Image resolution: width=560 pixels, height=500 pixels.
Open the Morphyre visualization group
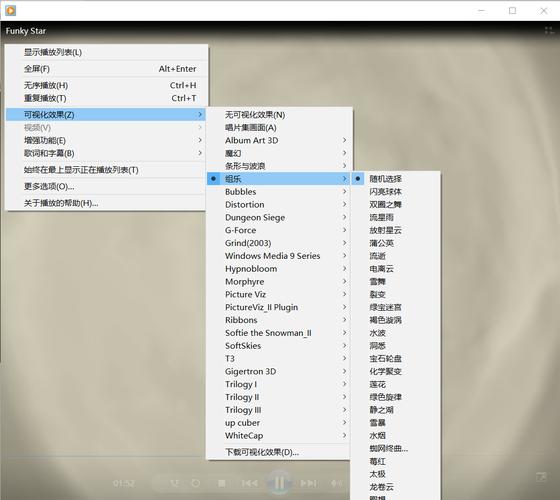point(279,281)
